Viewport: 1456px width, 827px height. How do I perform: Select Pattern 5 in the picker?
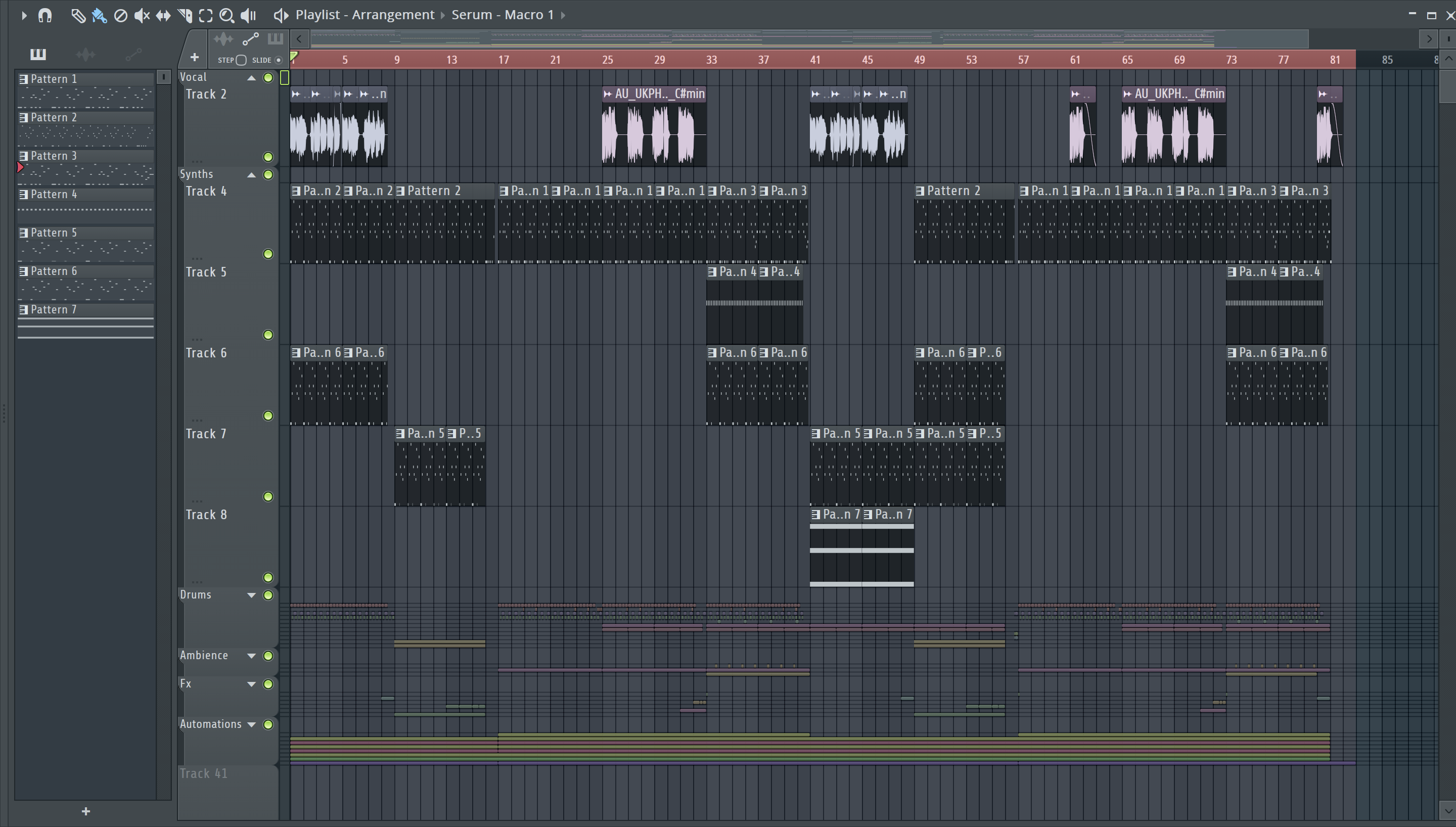point(86,244)
